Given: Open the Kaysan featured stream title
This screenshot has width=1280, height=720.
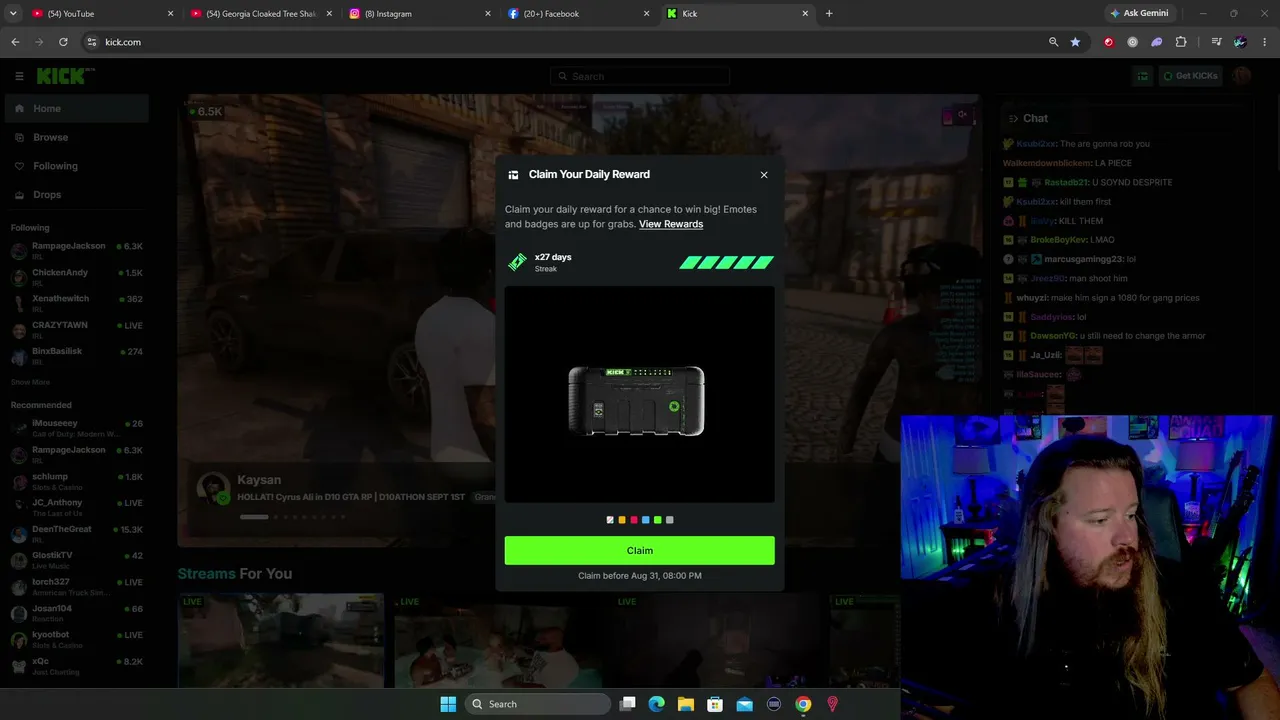Looking at the screenshot, I should coord(351,497).
